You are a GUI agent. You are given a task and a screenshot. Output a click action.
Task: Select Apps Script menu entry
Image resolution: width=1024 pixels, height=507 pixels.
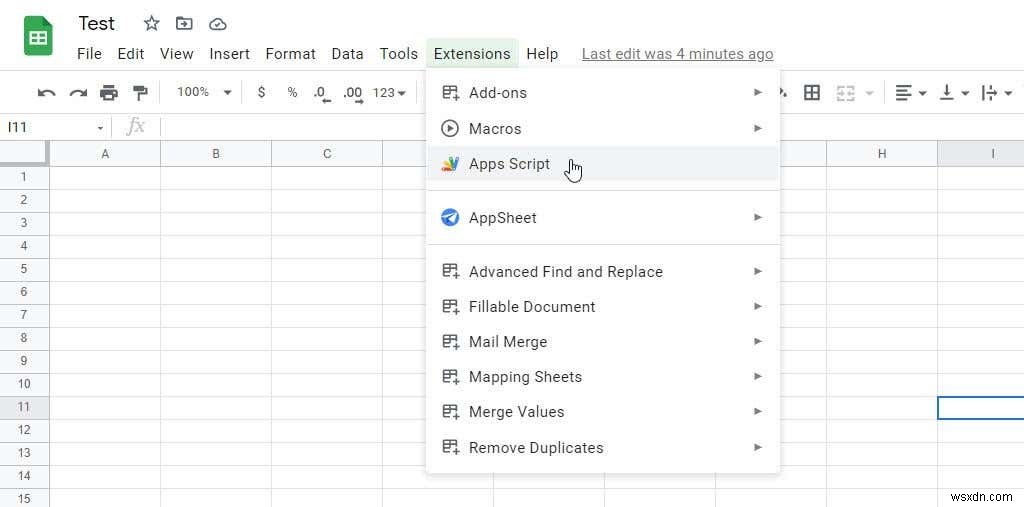click(603, 164)
